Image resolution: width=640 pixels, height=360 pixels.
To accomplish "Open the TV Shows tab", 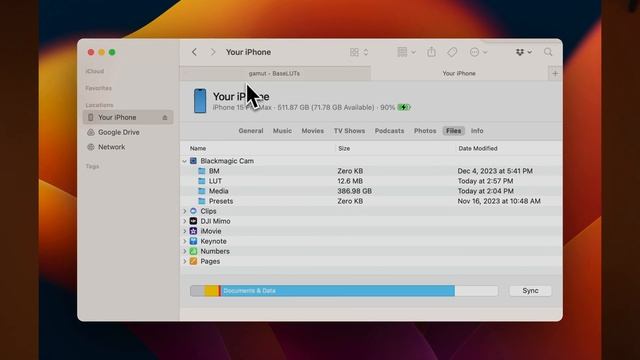I will (349, 131).
